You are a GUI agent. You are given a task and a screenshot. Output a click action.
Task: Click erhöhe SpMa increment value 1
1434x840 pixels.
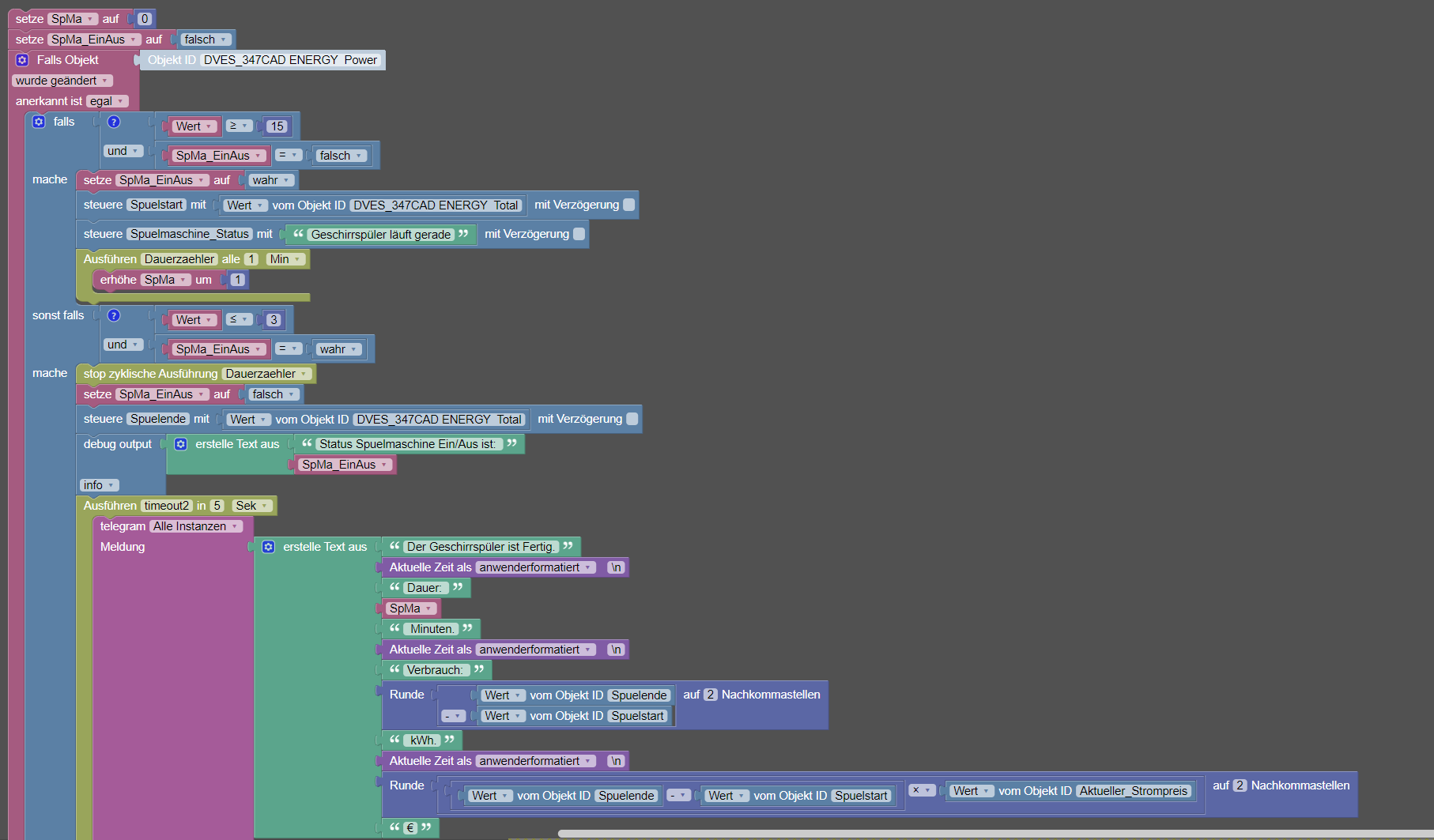tap(238, 280)
